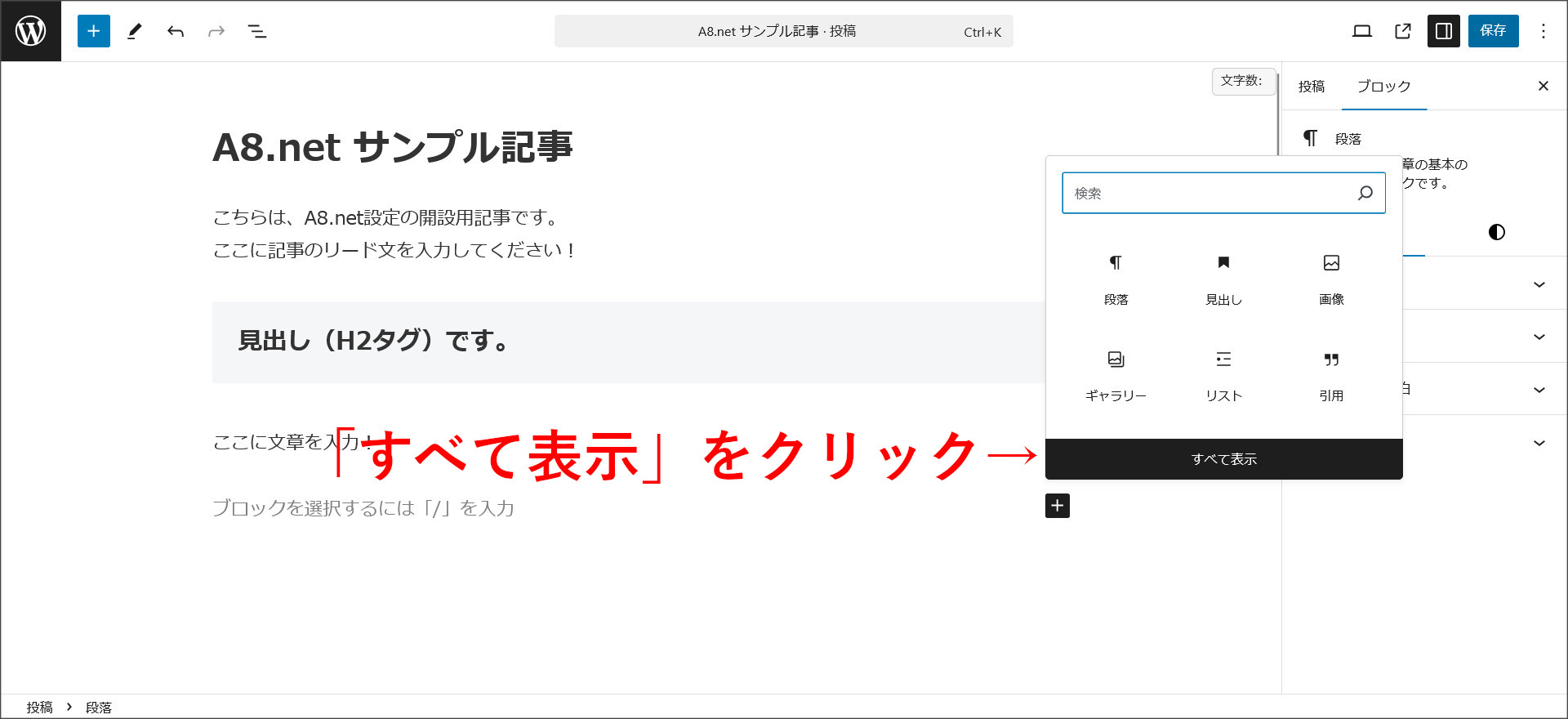
Task: Switch to the 投稿 tab
Action: (1312, 87)
